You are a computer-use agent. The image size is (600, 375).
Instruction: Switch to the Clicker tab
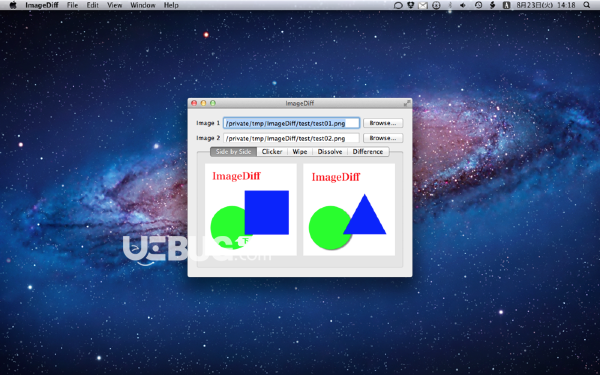(272, 152)
